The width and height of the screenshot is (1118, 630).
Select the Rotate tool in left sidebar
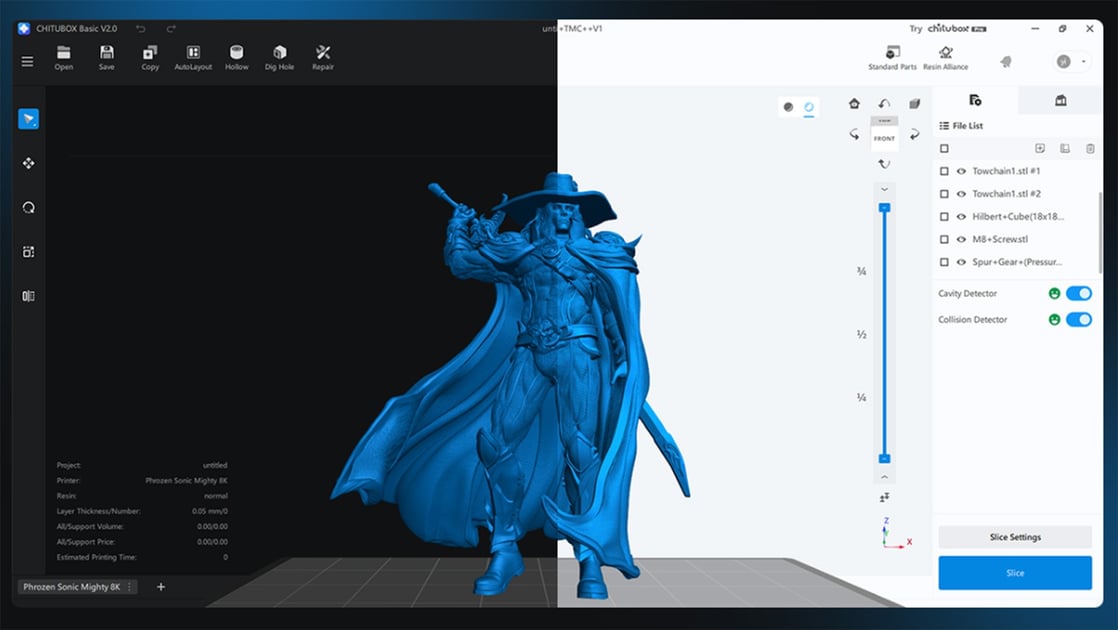point(28,208)
